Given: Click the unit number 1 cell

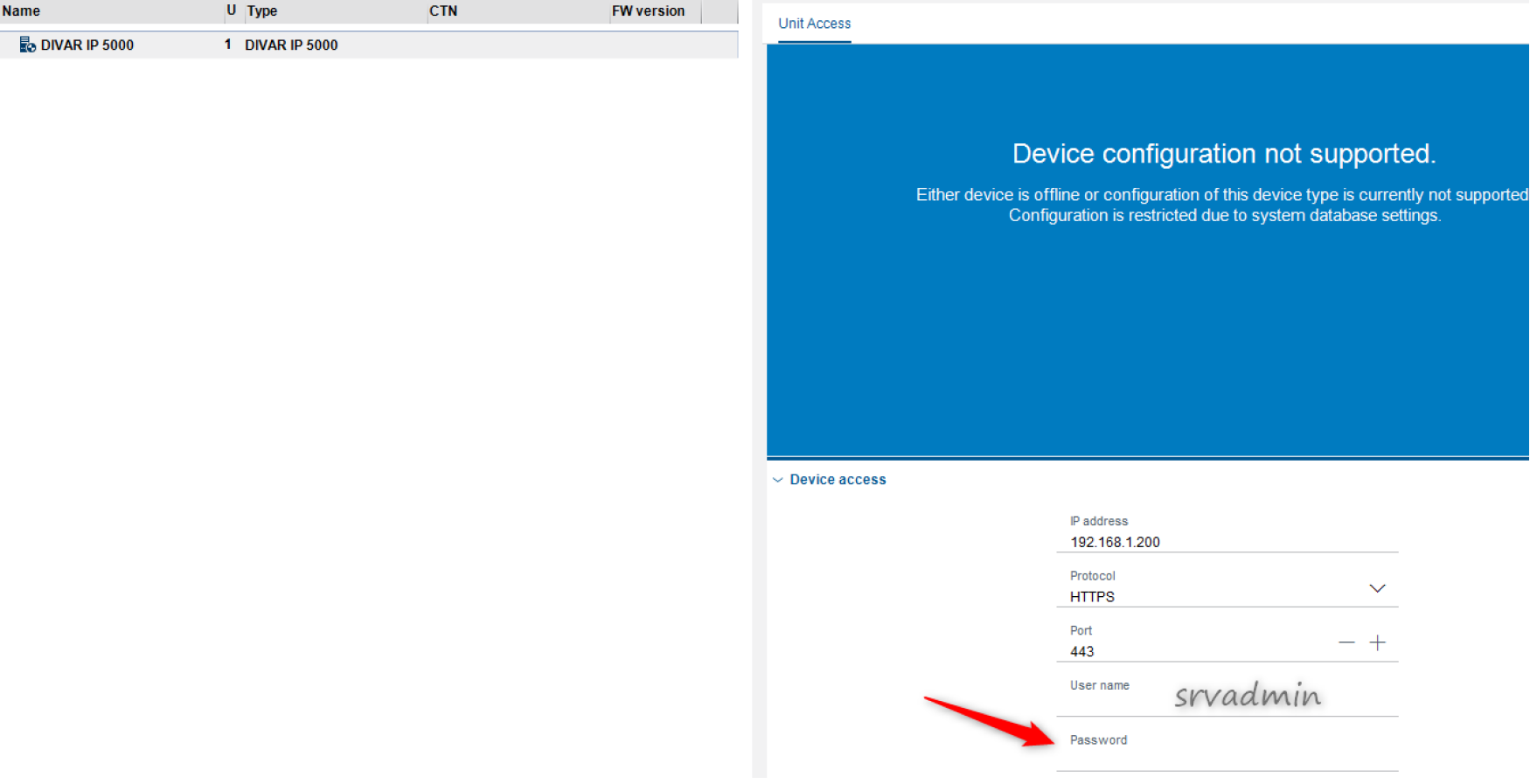Looking at the screenshot, I should pos(228,44).
